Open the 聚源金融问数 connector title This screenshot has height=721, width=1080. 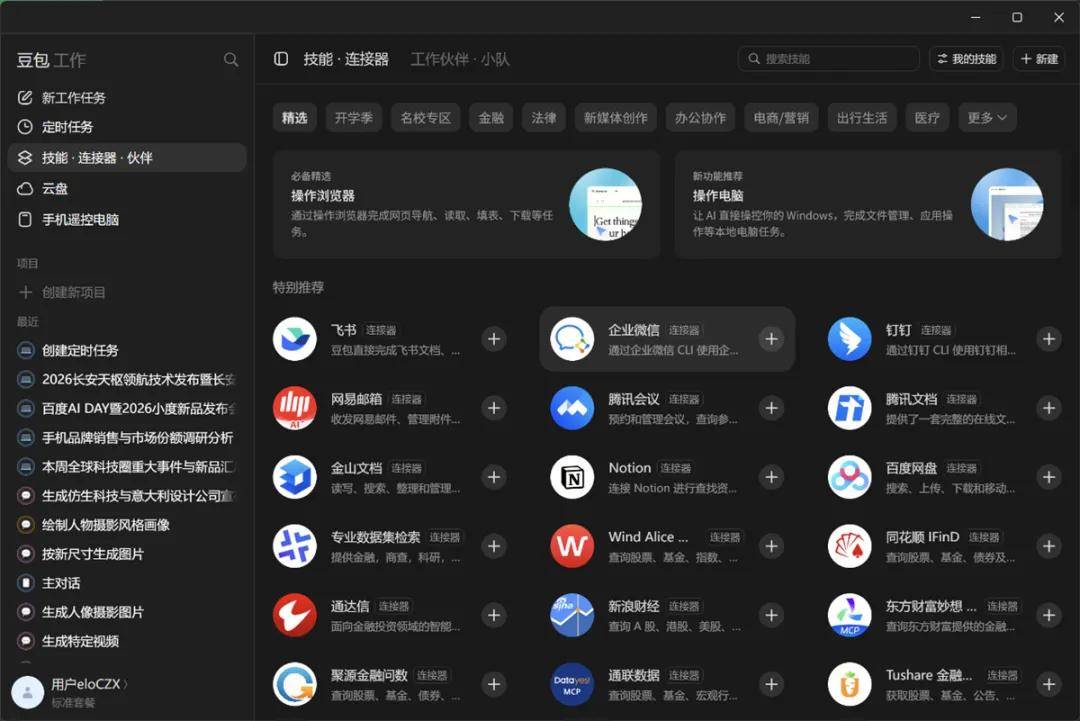tap(369, 675)
